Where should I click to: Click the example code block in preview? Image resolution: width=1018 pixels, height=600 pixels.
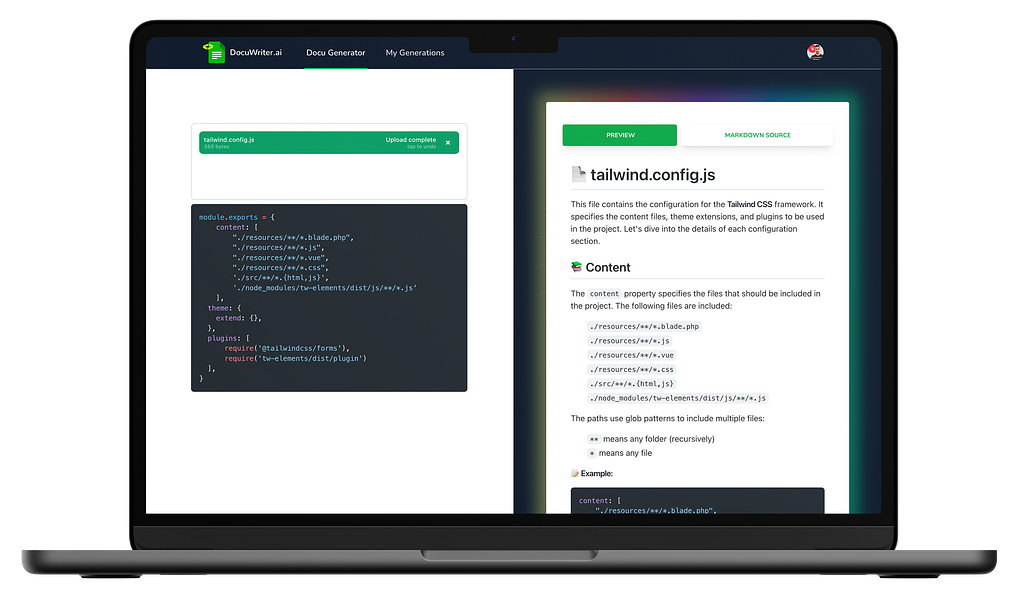click(x=697, y=501)
